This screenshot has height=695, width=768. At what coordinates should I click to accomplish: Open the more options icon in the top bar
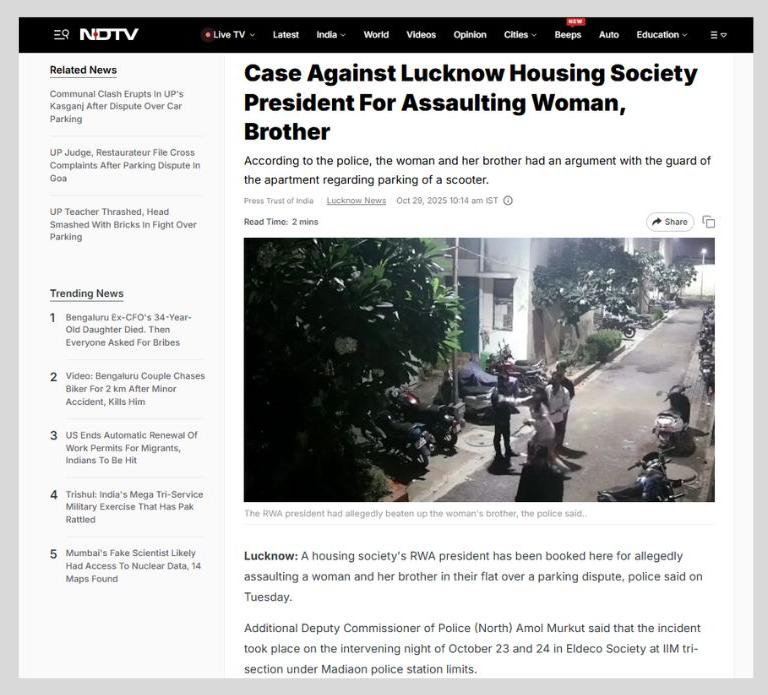click(x=719, y=35)
